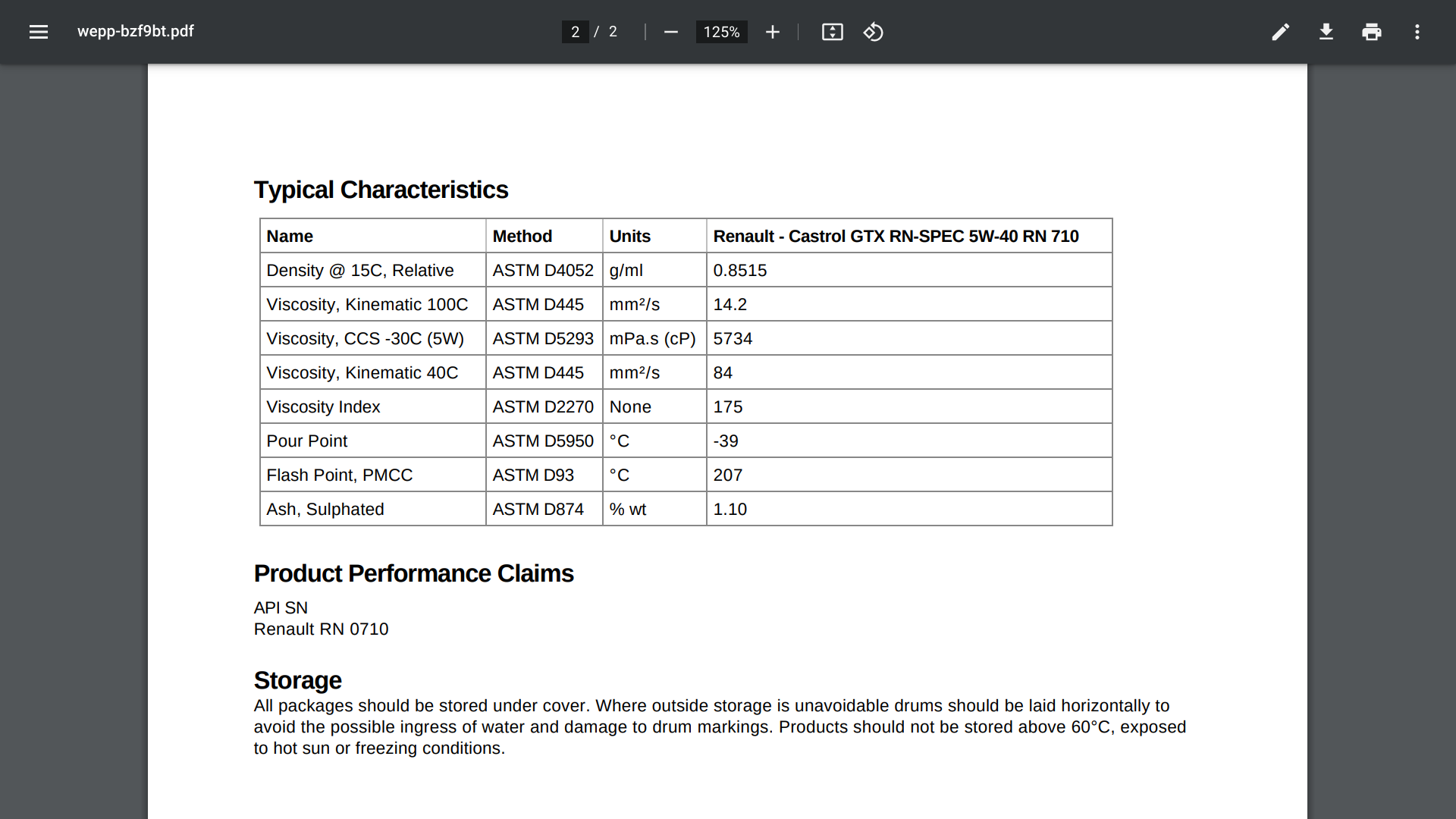This screenshot has width=1456, height=819.
Task: Print the document
Action: [1371, 32]
